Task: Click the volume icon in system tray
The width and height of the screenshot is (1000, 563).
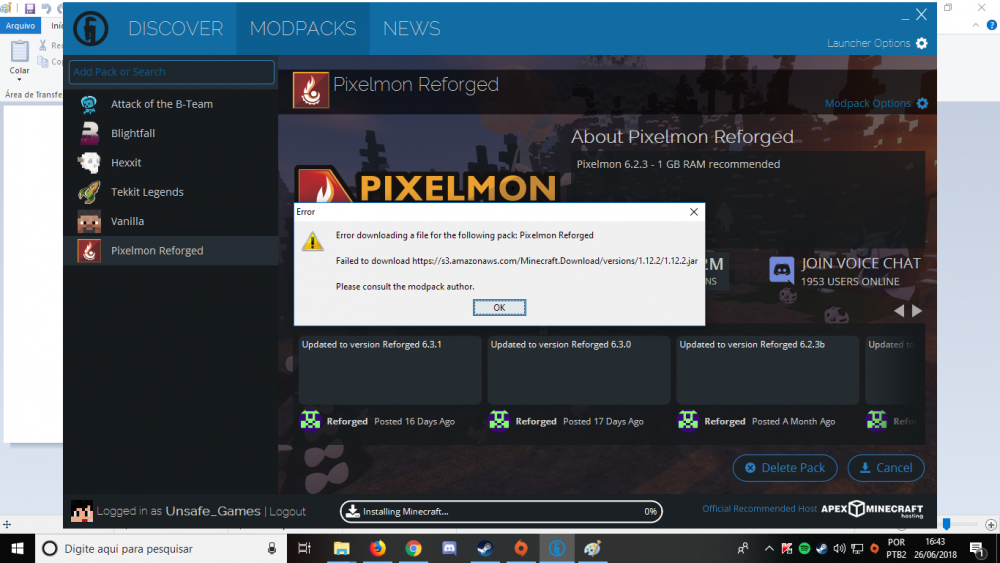Action: point(839,549)
